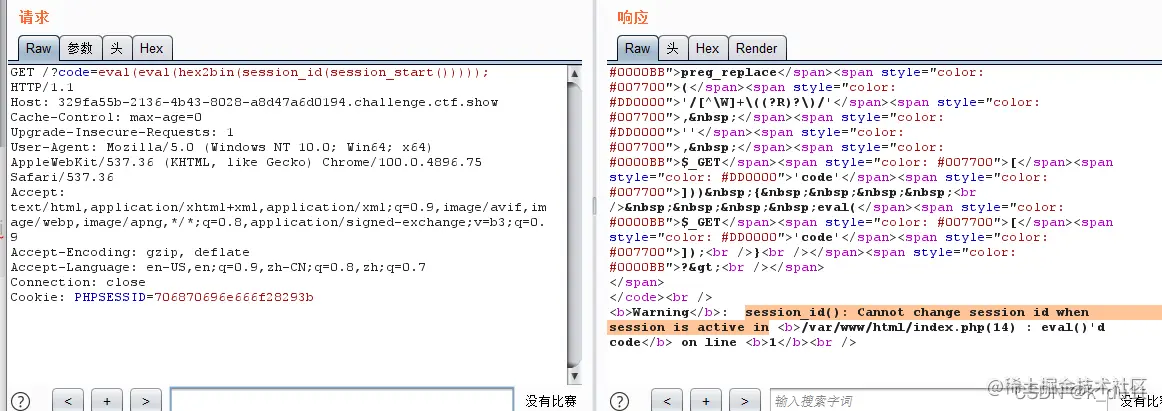Click the Accept-Language header line
1162x411 pixels.
pos(218,267)
